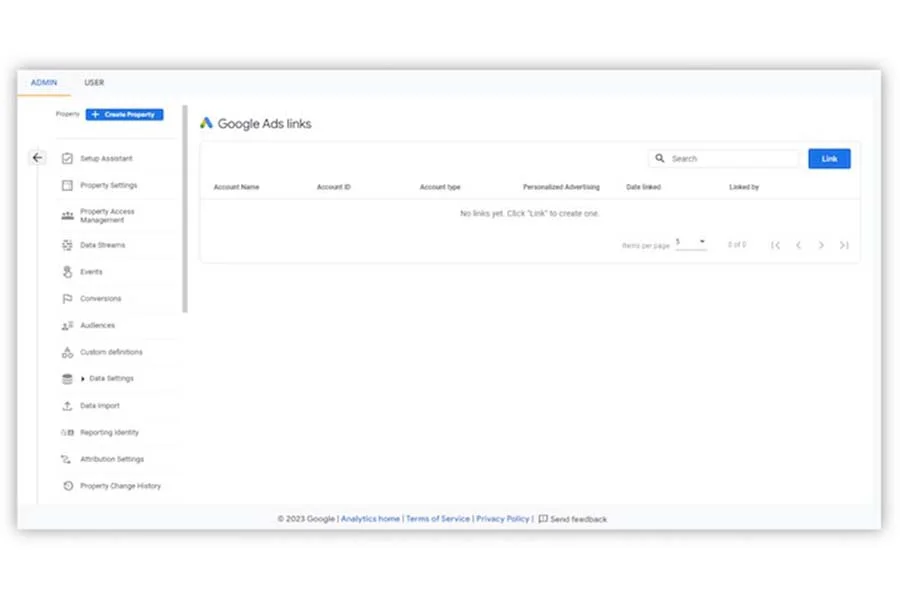Switch to the ADMIN tab
Screen dimensions: 900x600
(44, 83)
